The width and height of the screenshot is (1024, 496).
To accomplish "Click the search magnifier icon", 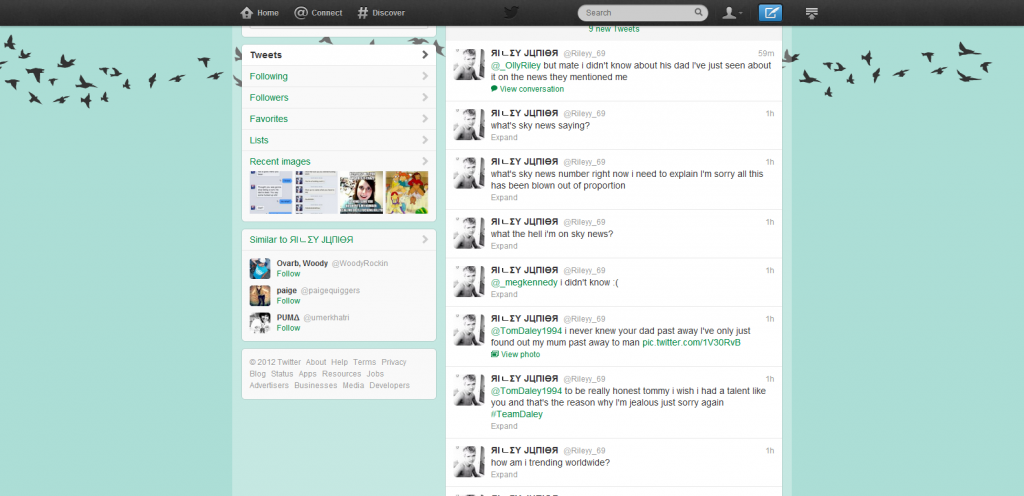I will click(698, 12).
